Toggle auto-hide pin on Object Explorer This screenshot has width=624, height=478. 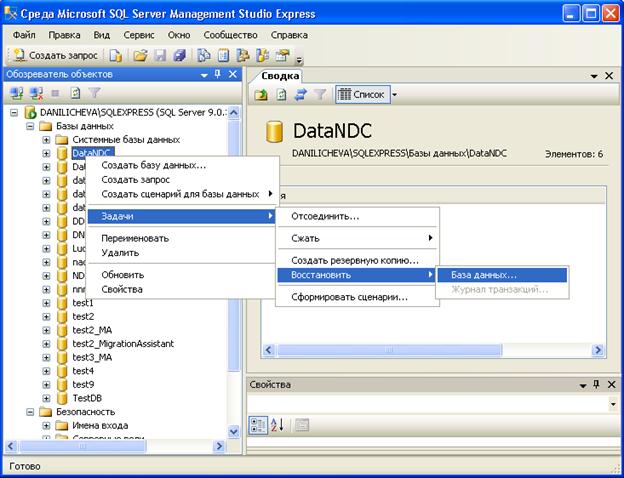point(218,74)
